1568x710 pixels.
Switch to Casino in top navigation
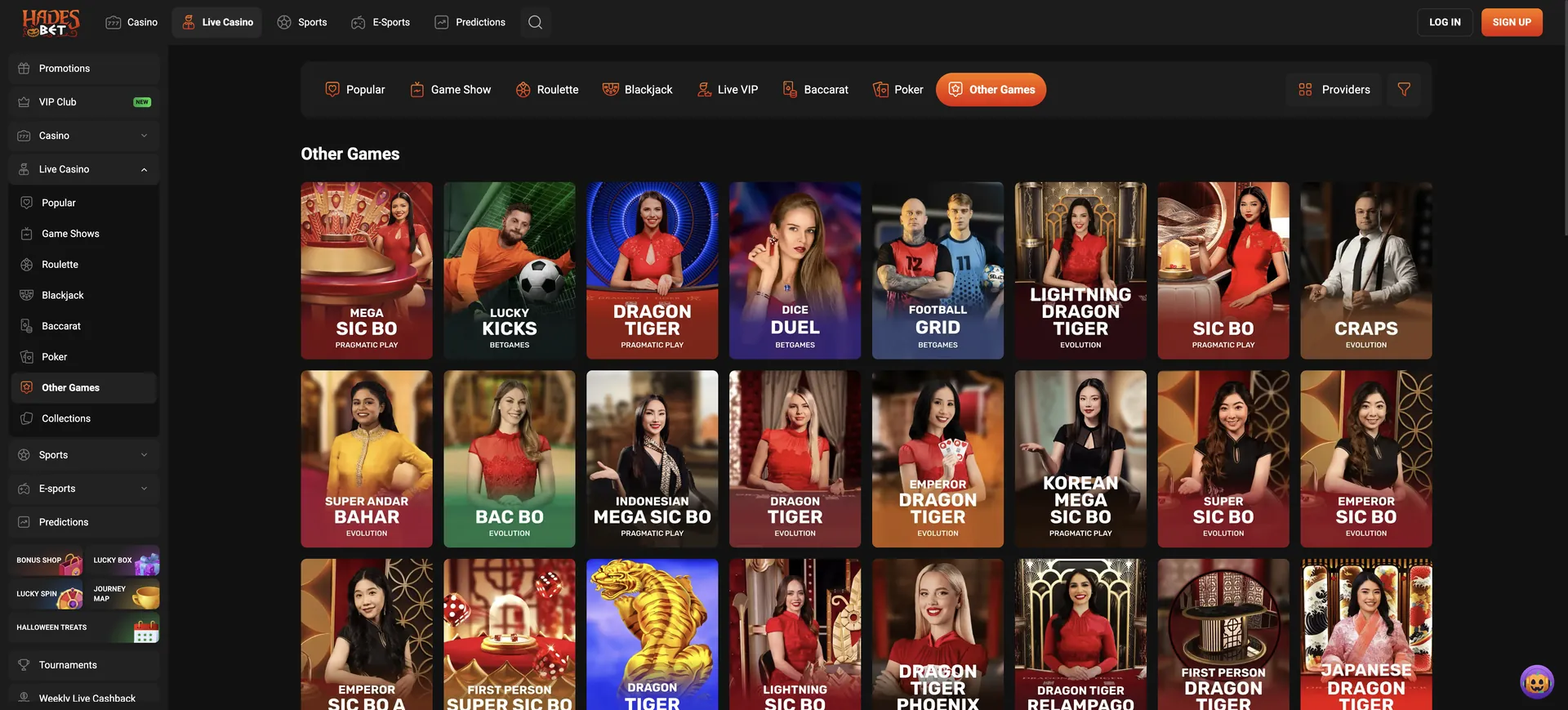pos(131,22)
